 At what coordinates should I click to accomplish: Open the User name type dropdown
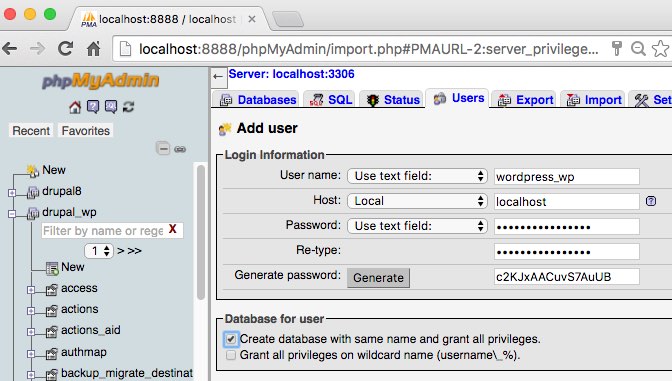pos(417,176)
